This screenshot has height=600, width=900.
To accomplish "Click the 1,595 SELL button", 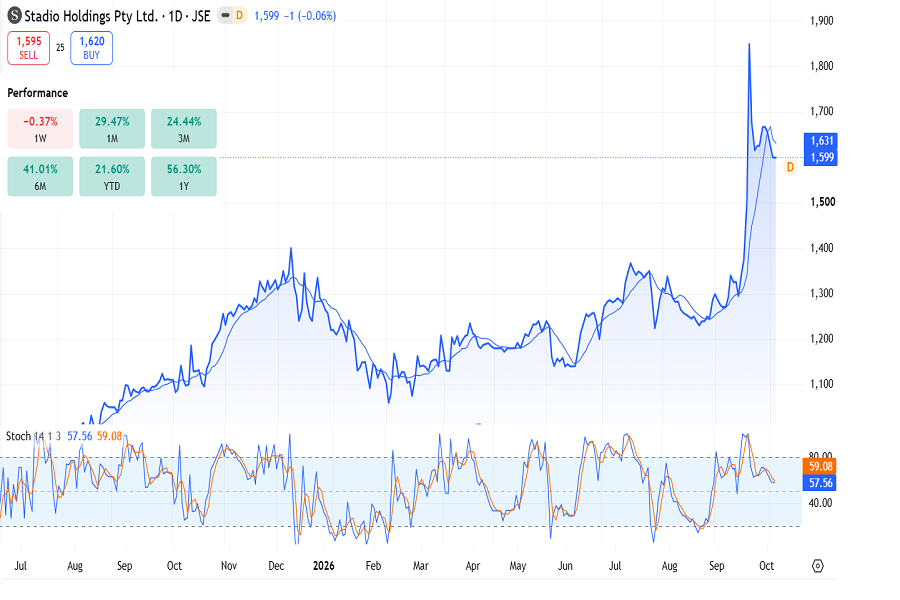I will tap(29, 48).
